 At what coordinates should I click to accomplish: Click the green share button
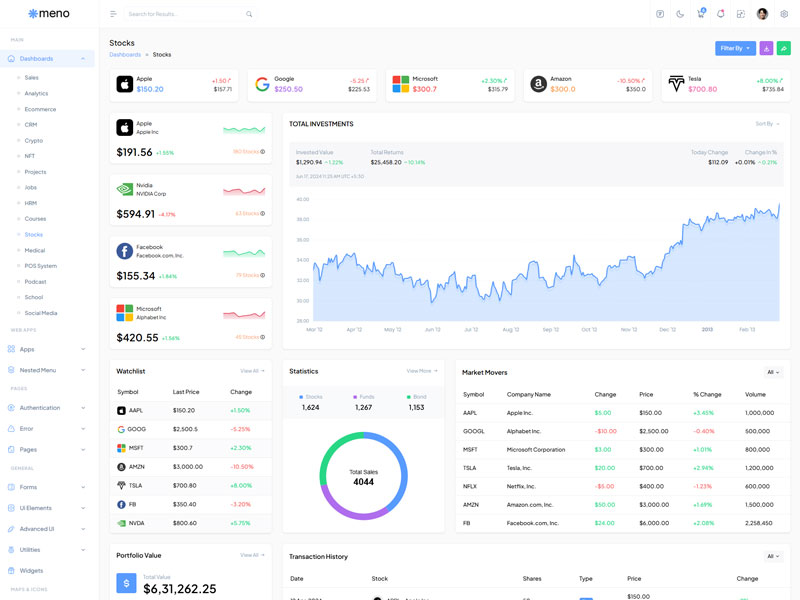(784, 48)
